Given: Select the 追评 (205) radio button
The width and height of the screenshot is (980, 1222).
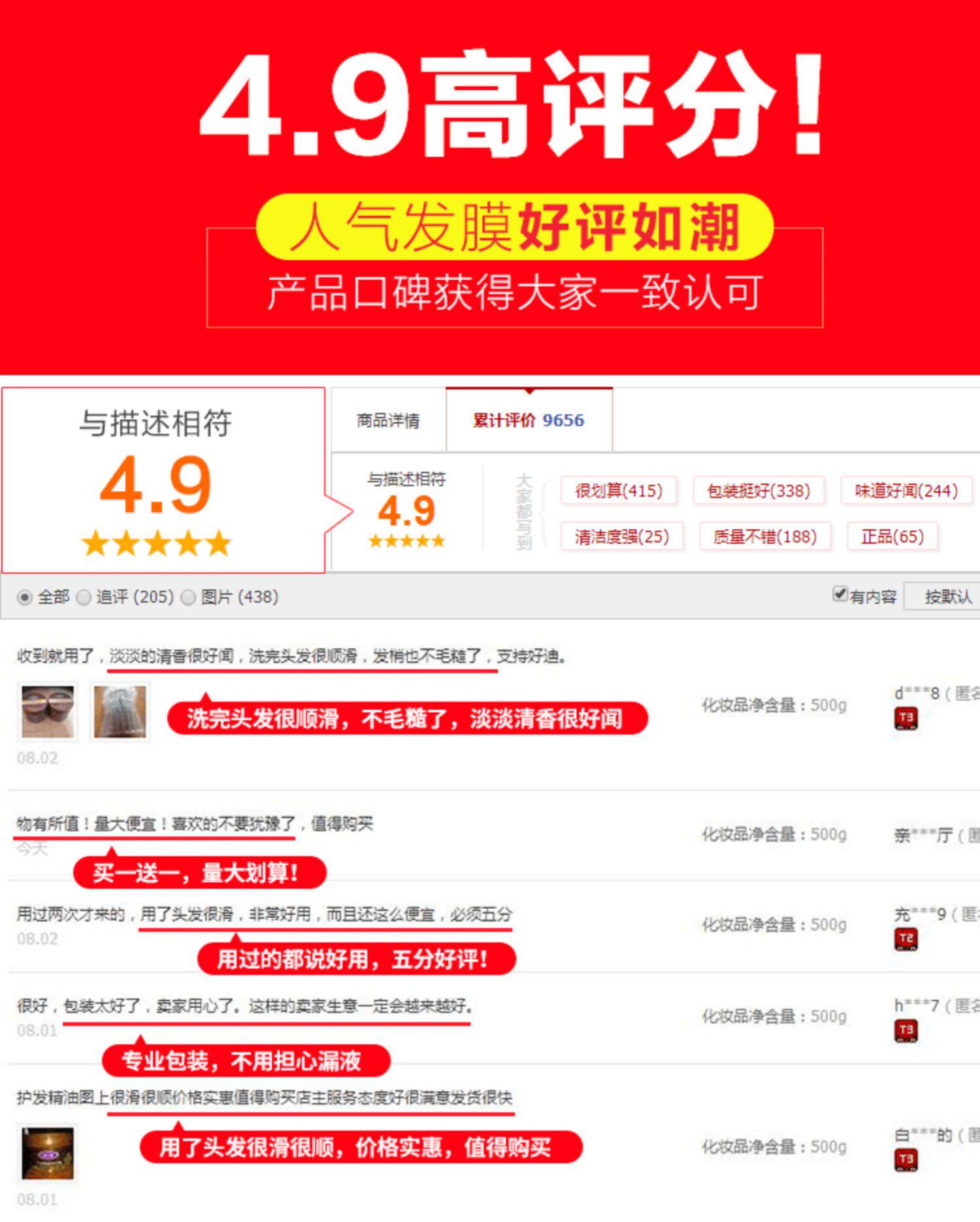Looking at the screenshot, I should tap(84, 597).
